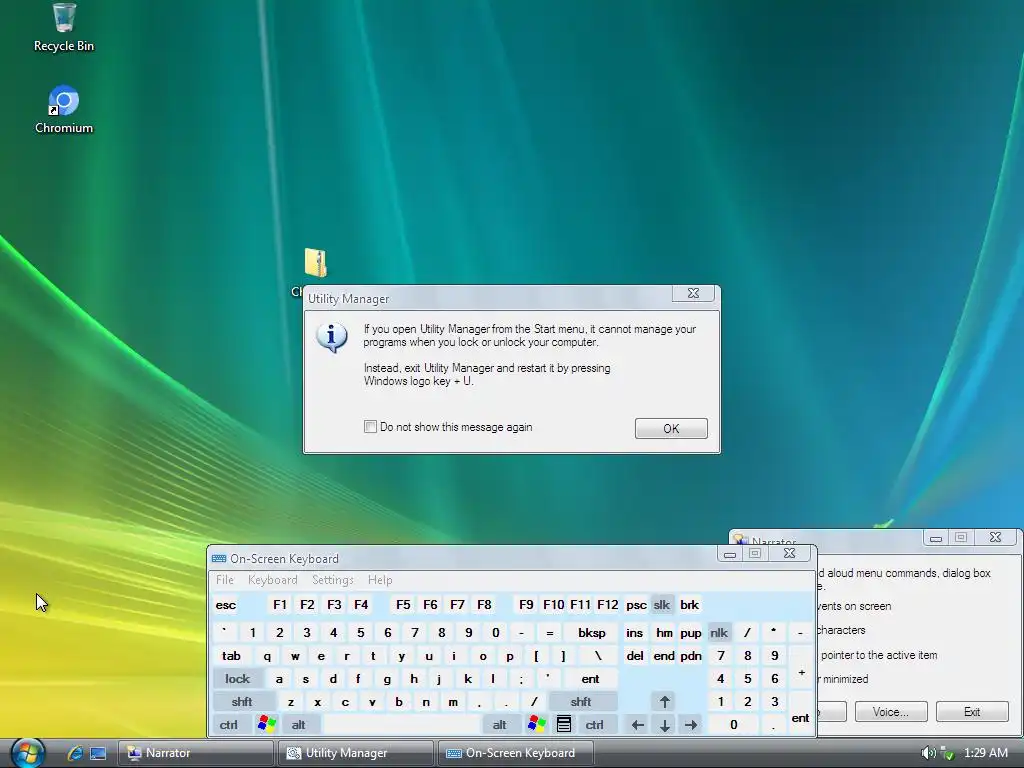Open the Keyboard menu

(x=272, y=580)
